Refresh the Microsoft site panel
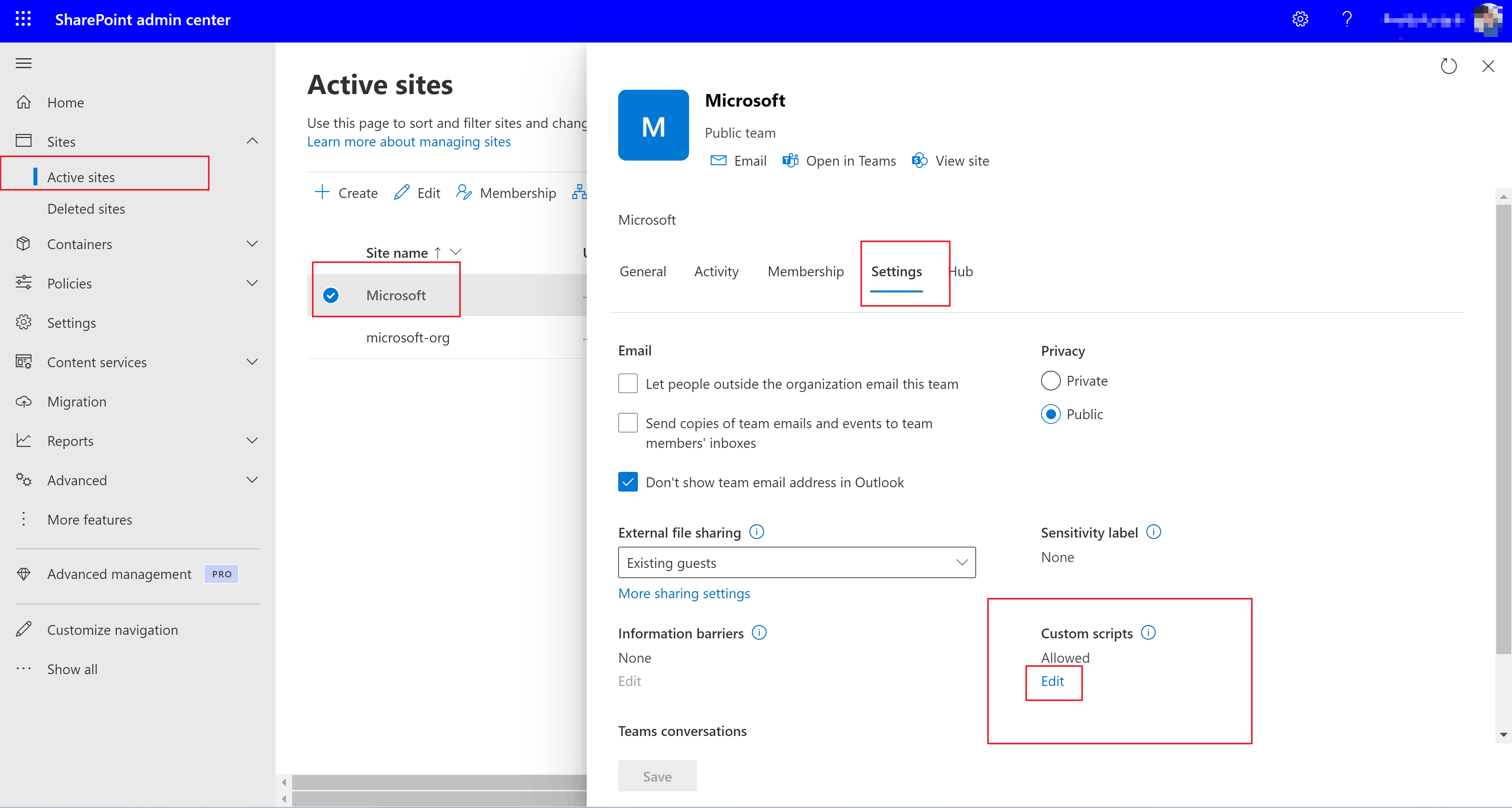1512x808 pixels. click(x=1449, y=66)
